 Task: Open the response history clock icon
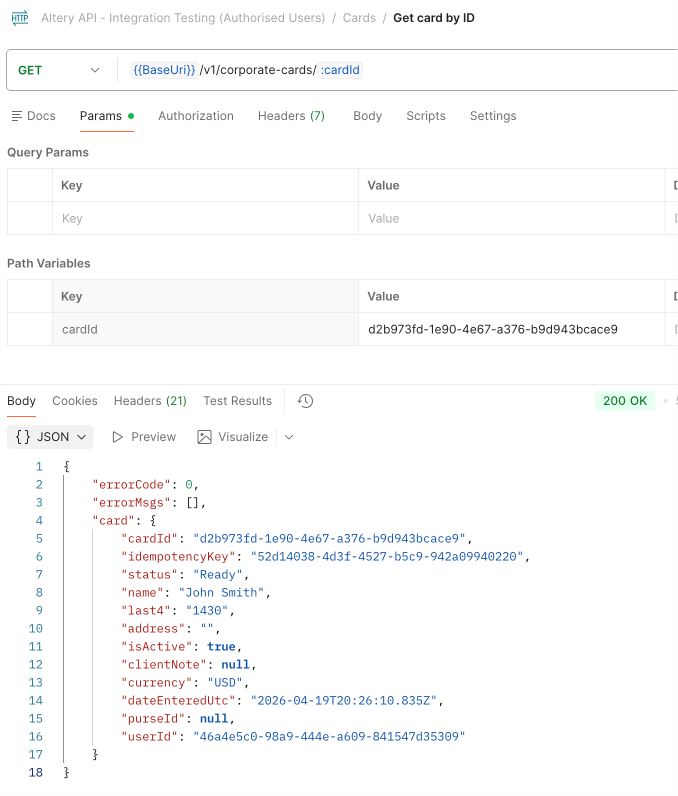(x=305, y=401)
